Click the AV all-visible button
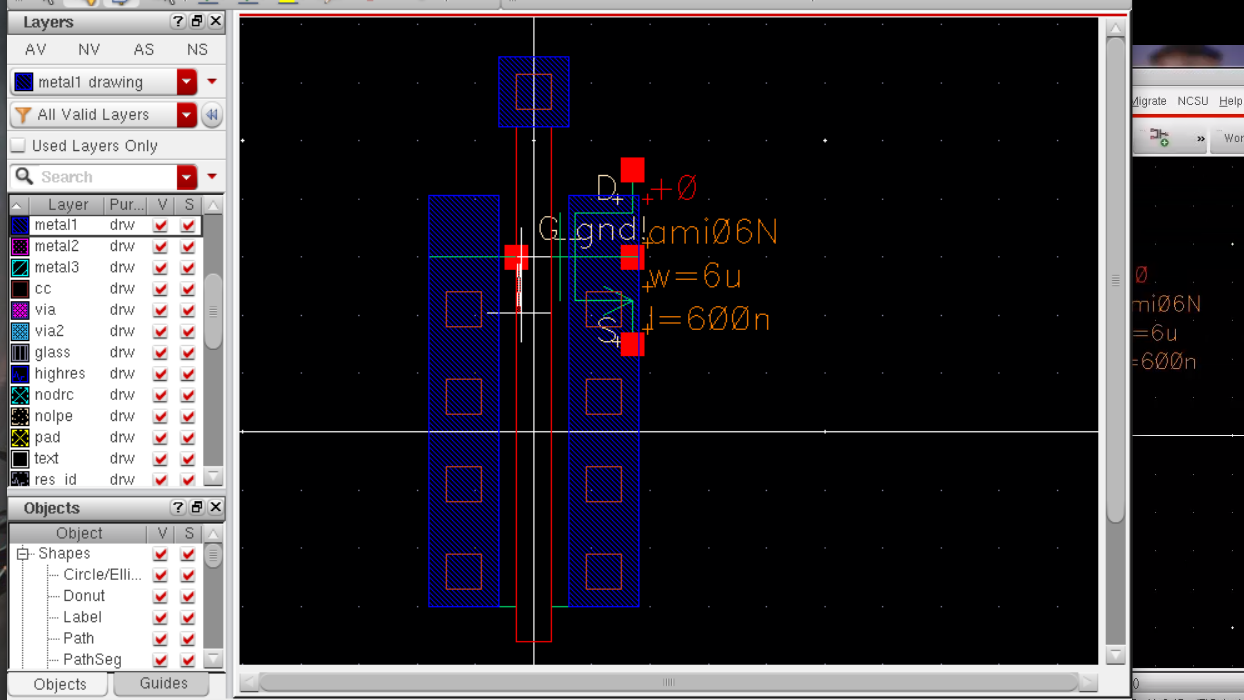The width and height of the screenshot is (1244, 700). pyautogui.click(x=35, y=49)
